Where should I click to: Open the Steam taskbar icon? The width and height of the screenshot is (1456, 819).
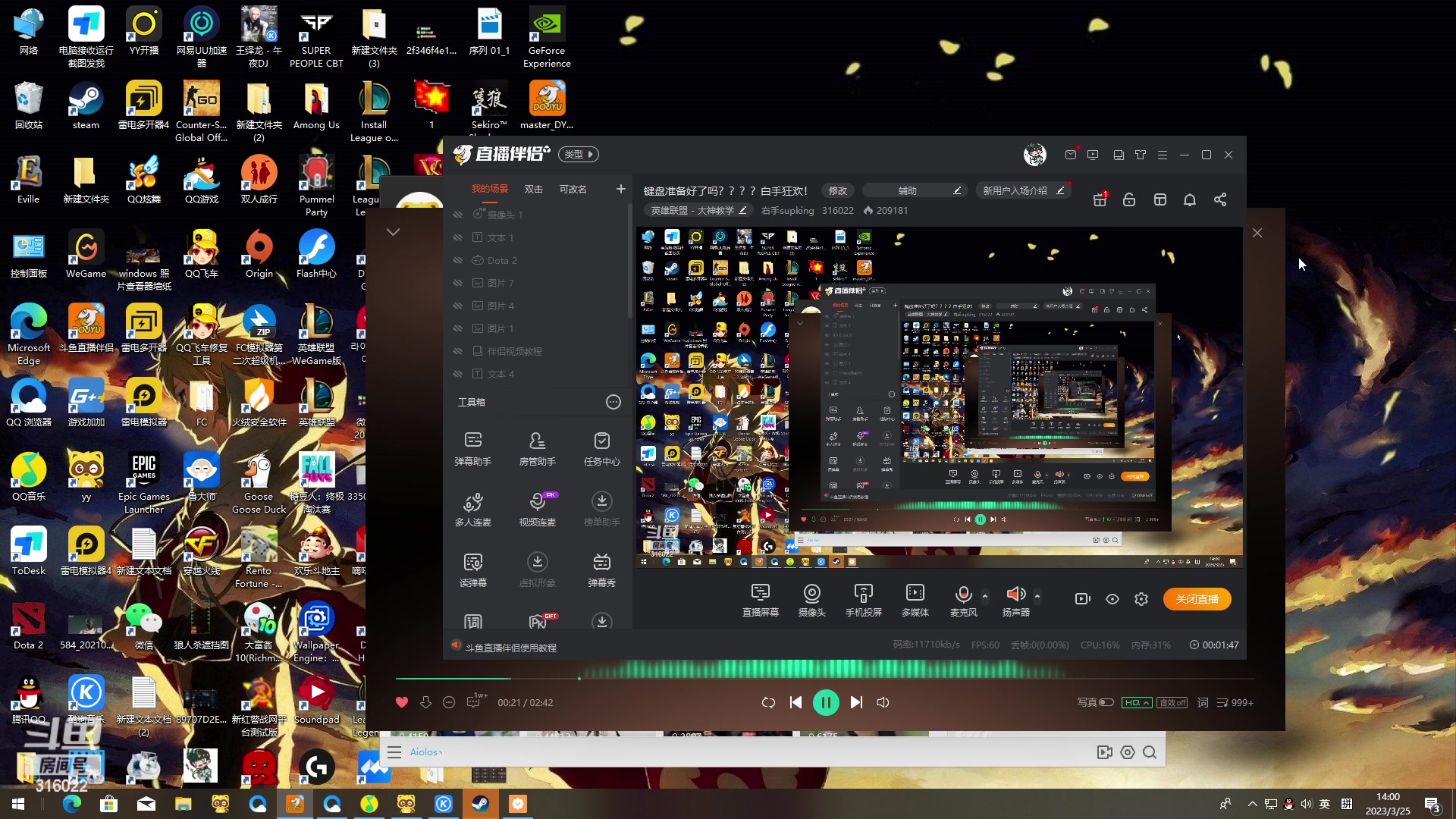point(480,804)
